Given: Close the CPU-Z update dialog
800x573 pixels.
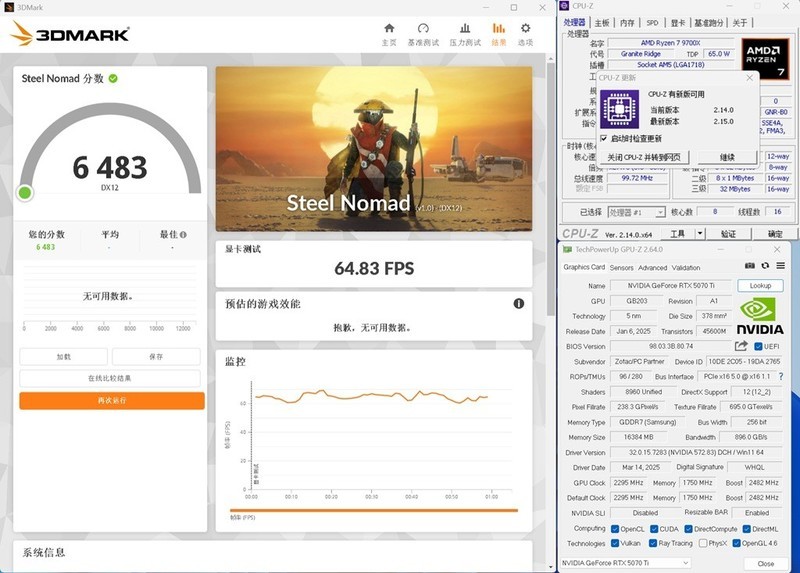Looking at the screenshot, I should pos(749,78).
